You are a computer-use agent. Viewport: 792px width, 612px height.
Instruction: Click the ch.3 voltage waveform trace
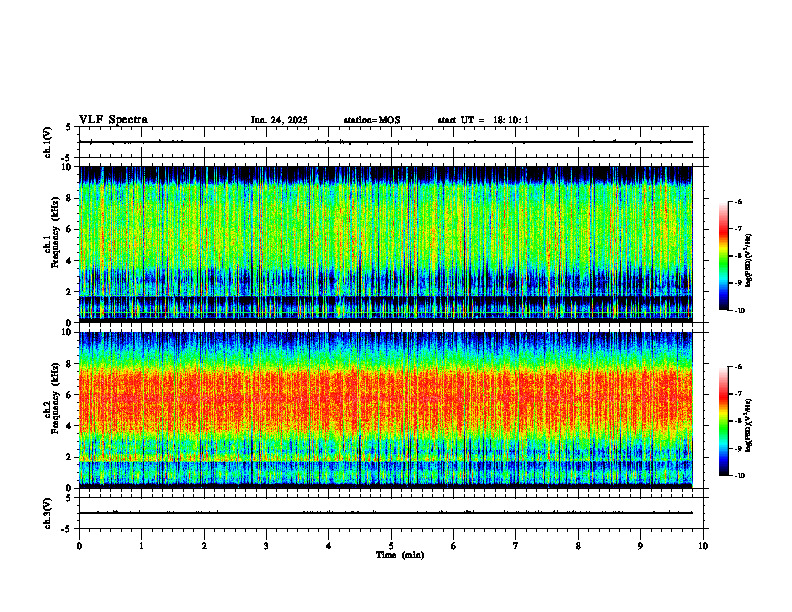pyautogui.click(x=386, y=513)
